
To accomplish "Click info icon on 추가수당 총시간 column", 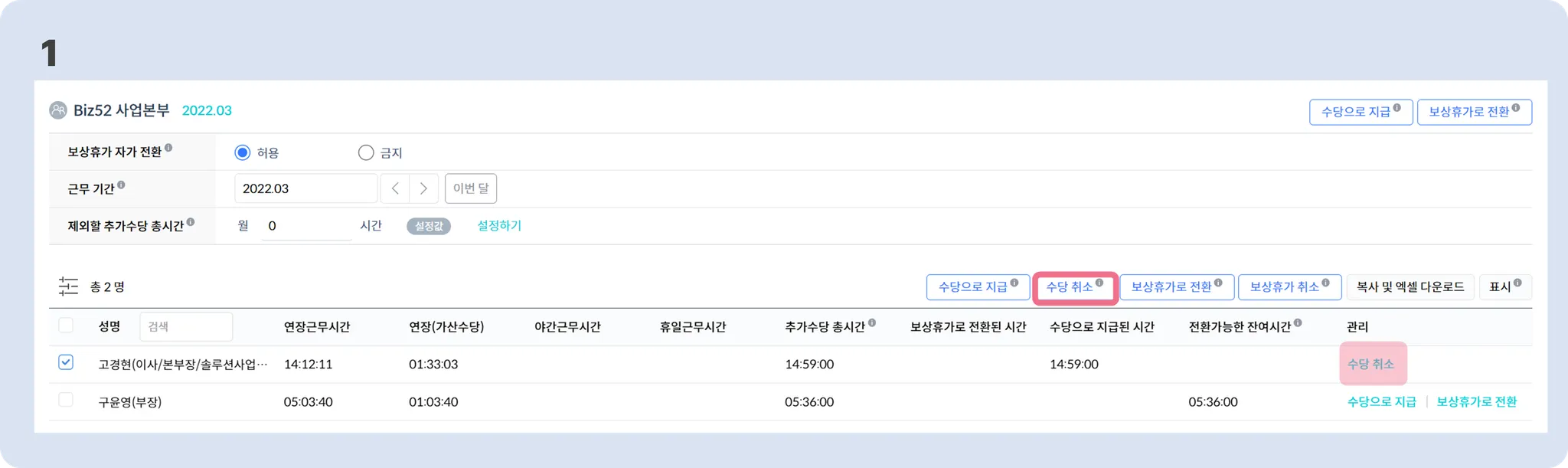I will point(872,323).
